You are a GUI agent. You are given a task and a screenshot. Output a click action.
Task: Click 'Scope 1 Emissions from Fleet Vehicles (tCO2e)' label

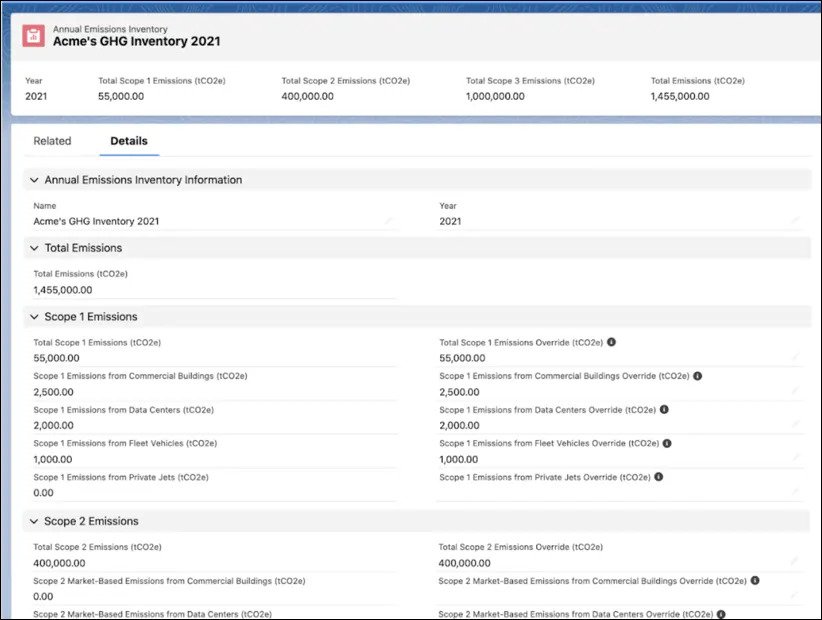125,443
